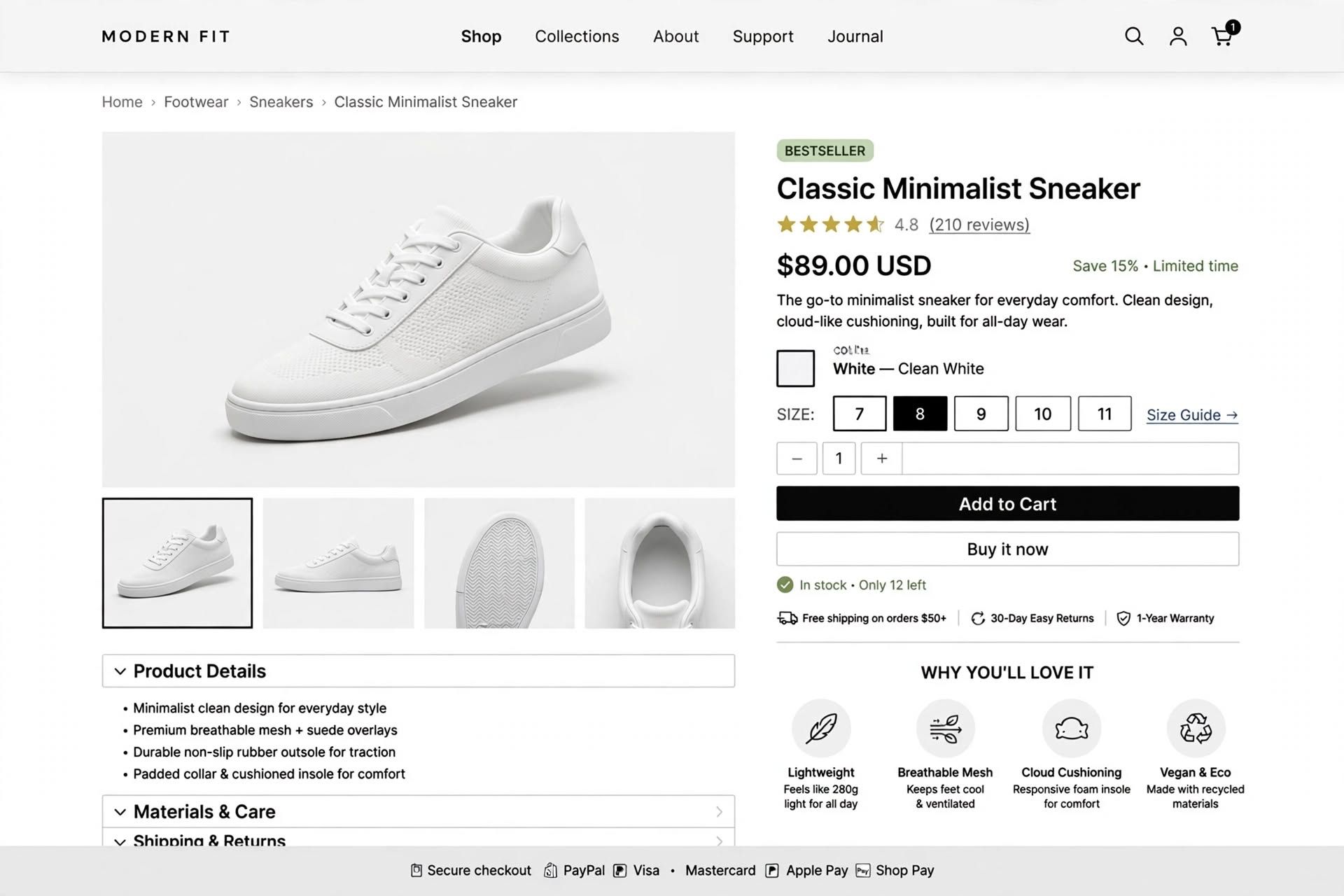Click the Add to Cart button
Screen dimensions: 1344x896
tap(1007, 503)
